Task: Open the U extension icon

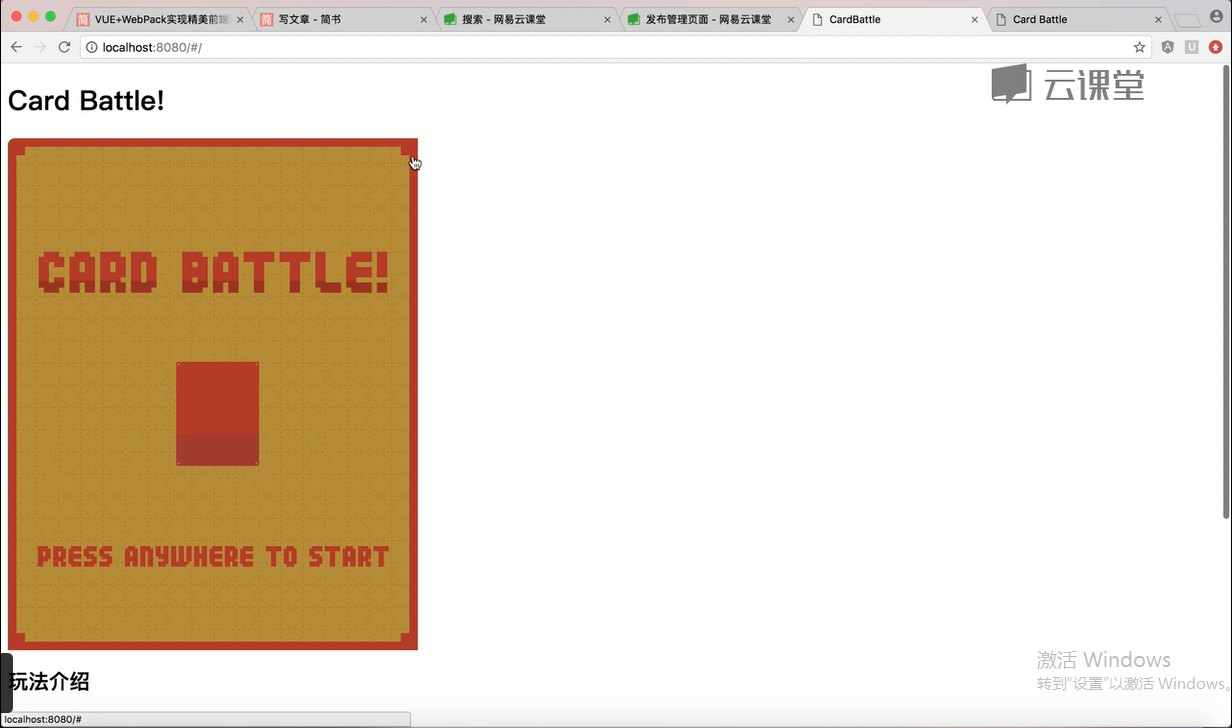Action: (1191, 47)
